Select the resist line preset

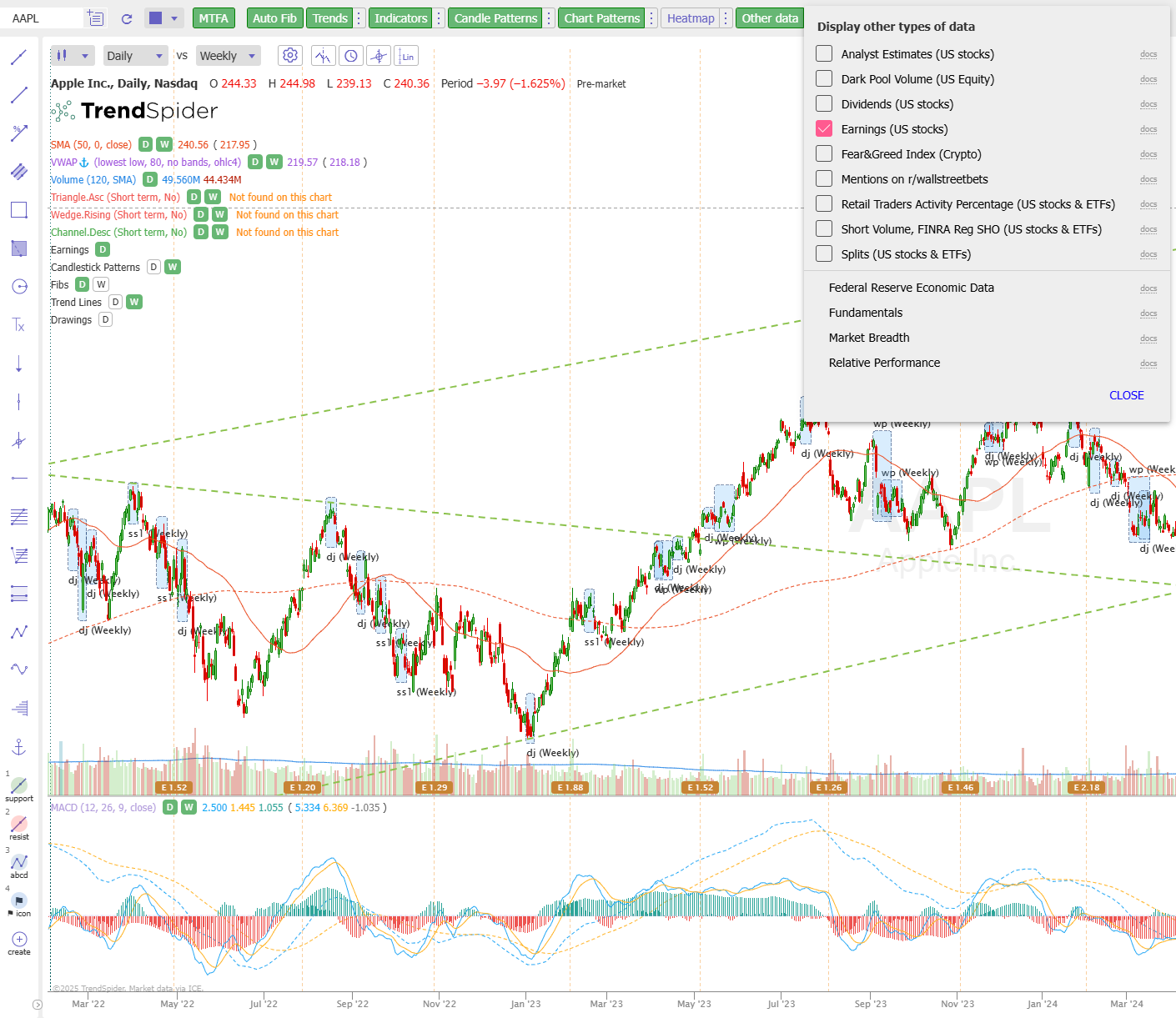[x=19, y=828]
